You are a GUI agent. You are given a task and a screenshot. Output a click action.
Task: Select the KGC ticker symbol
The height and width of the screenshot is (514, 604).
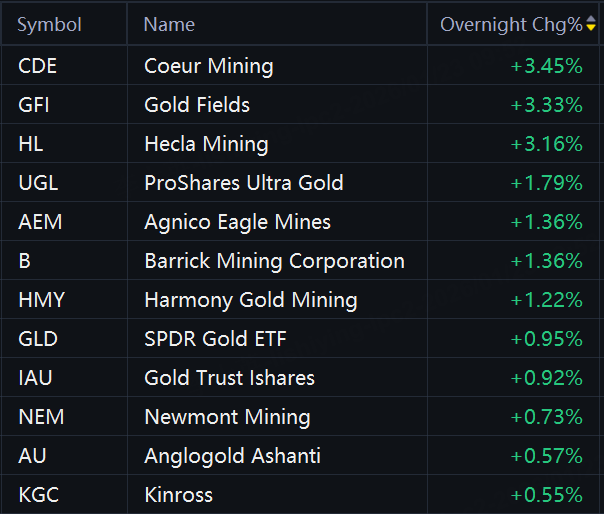point(38,495)
